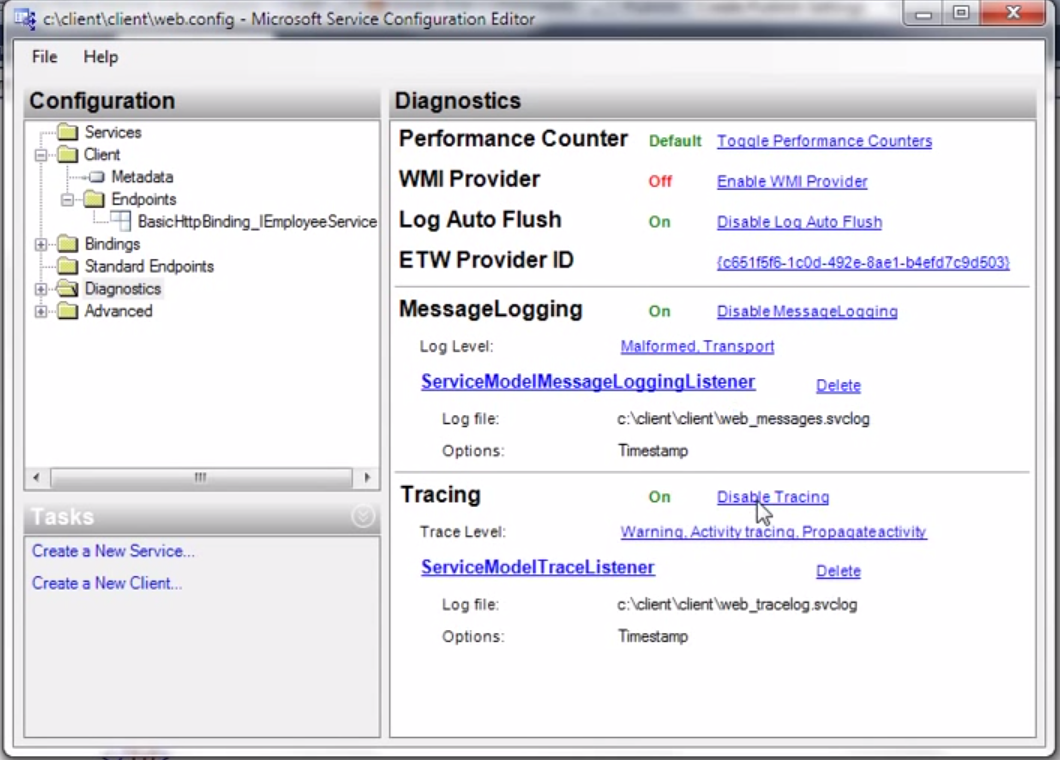Open the File menu

[43, 57]
